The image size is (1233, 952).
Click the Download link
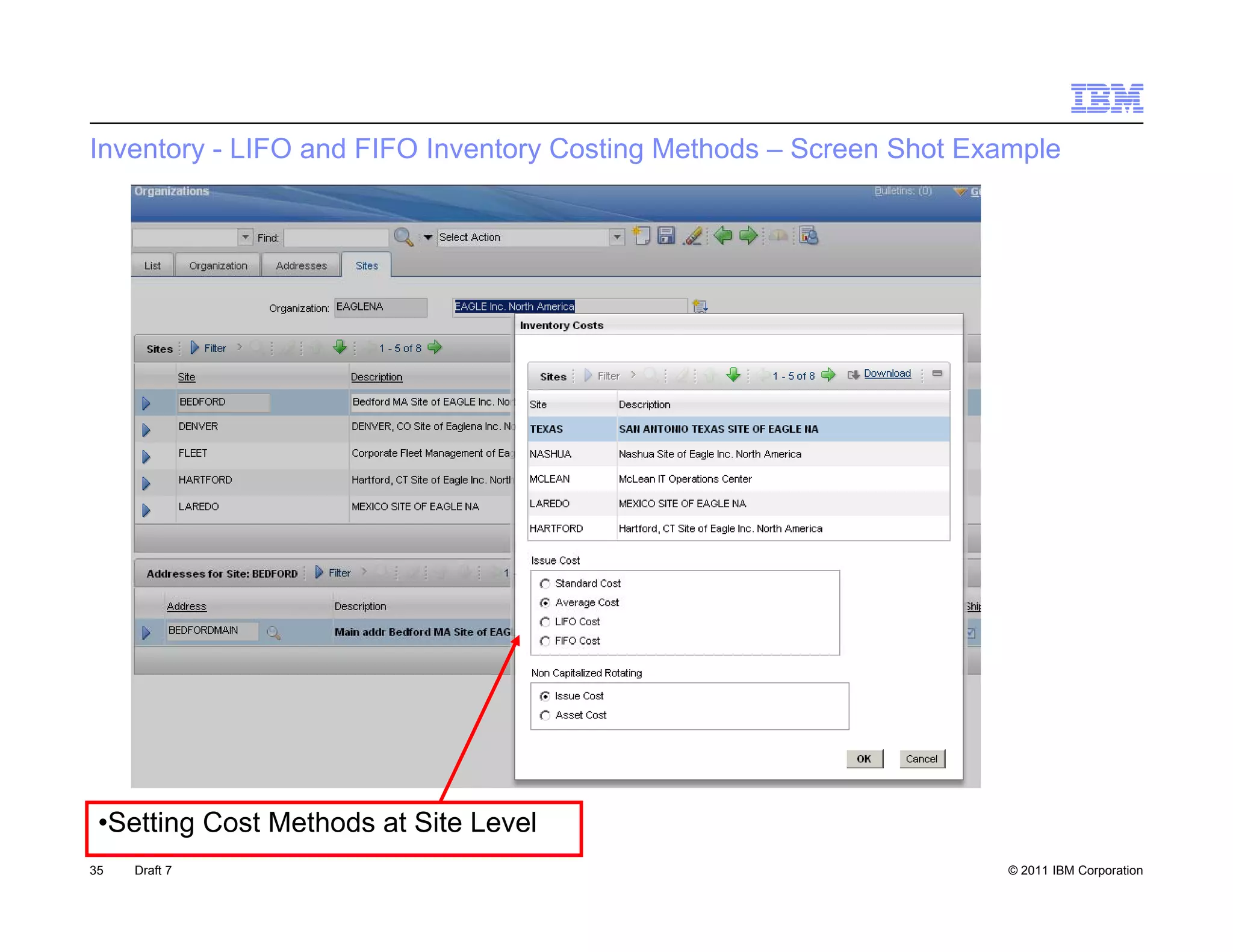click(887, 374)
